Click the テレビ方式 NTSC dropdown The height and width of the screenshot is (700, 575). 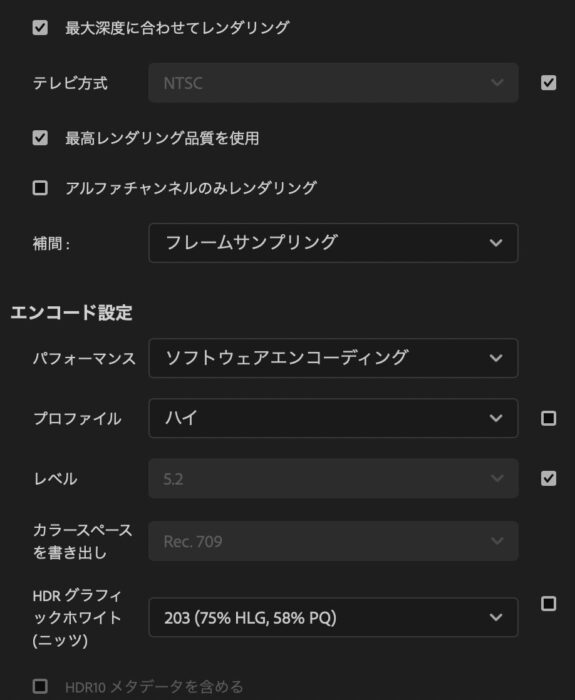click(x=333, y=83)
